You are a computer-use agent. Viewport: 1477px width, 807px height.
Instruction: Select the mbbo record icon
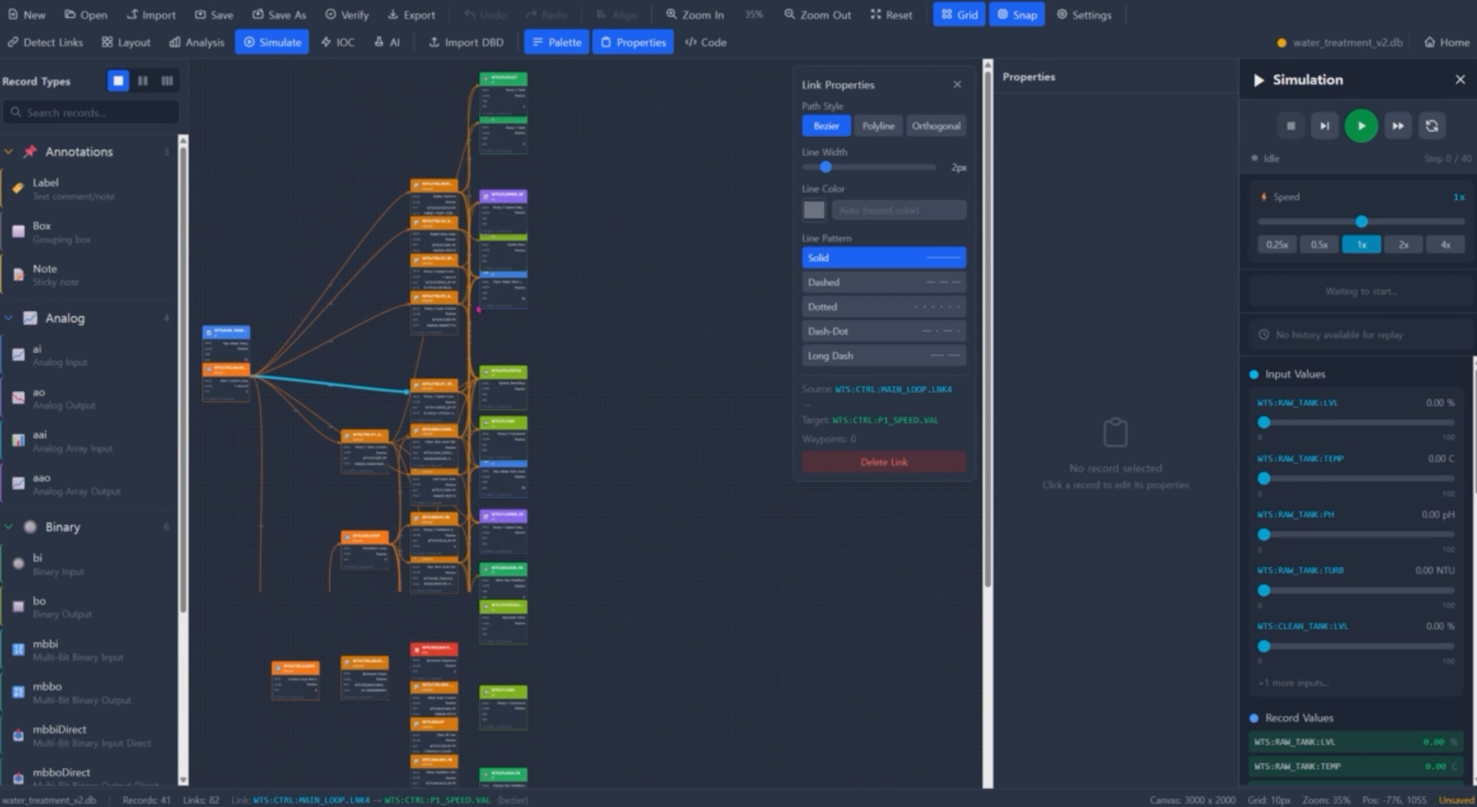18,692
